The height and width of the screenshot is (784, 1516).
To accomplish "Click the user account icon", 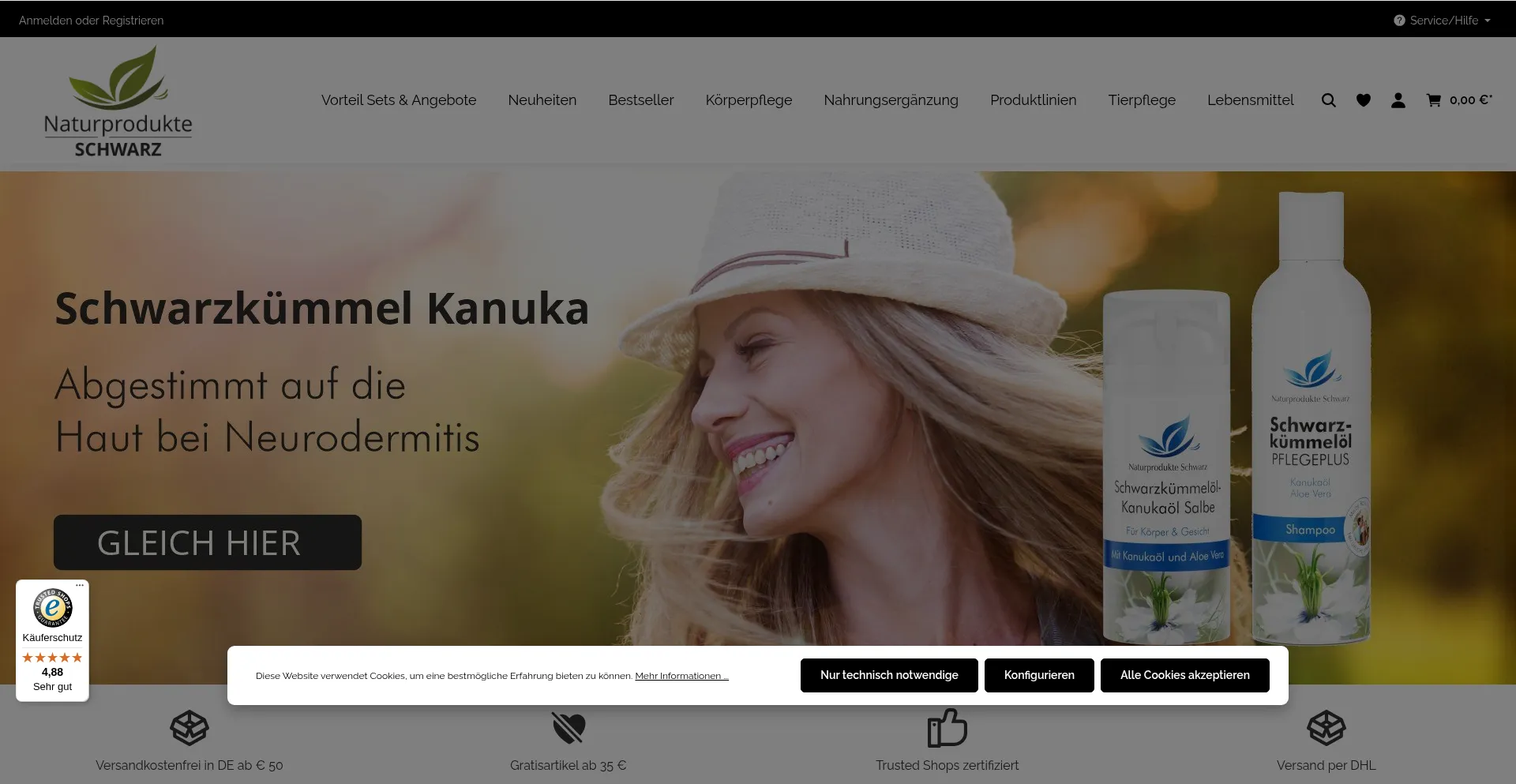I will pos(1398,100).
